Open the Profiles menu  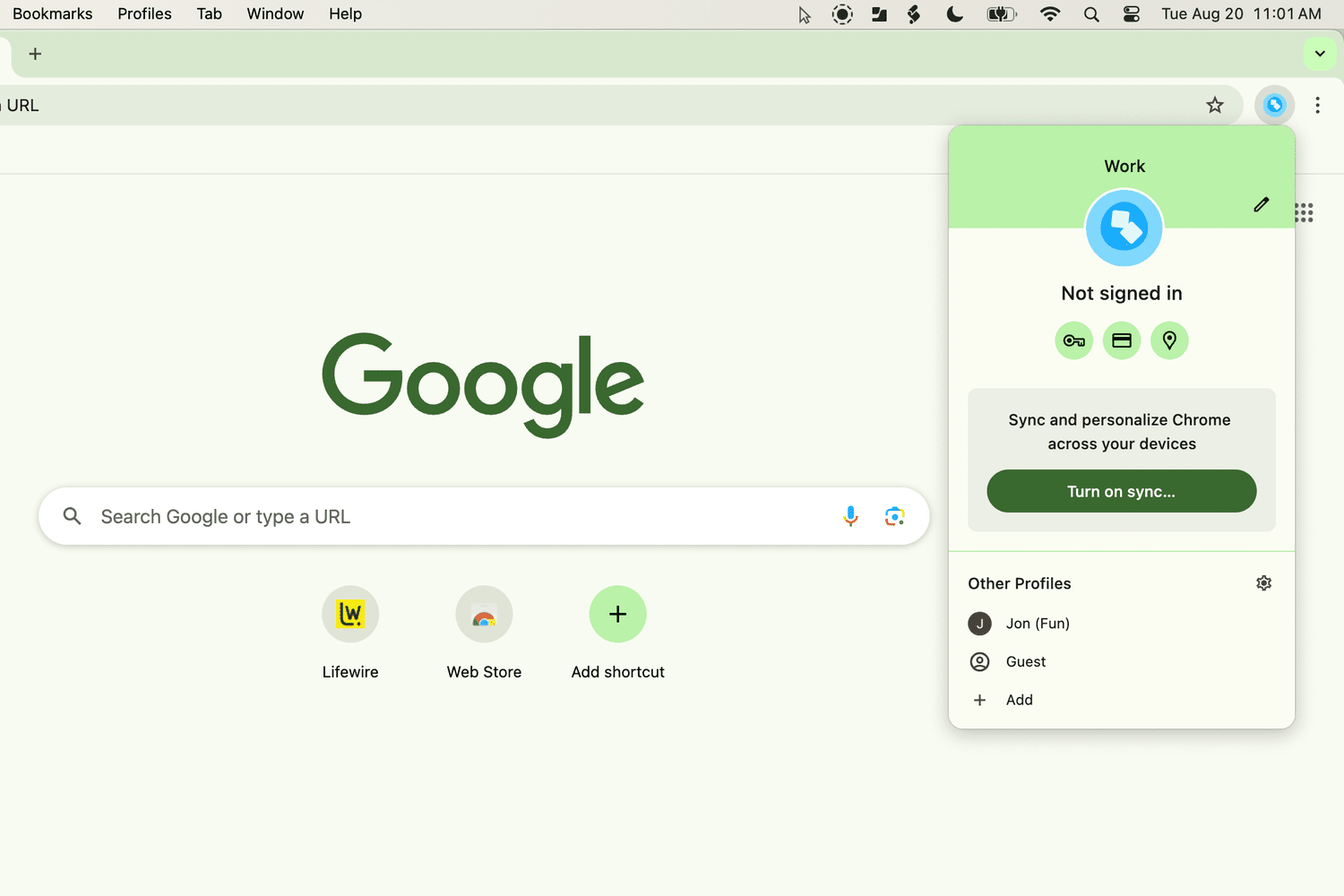coord(144,13)
